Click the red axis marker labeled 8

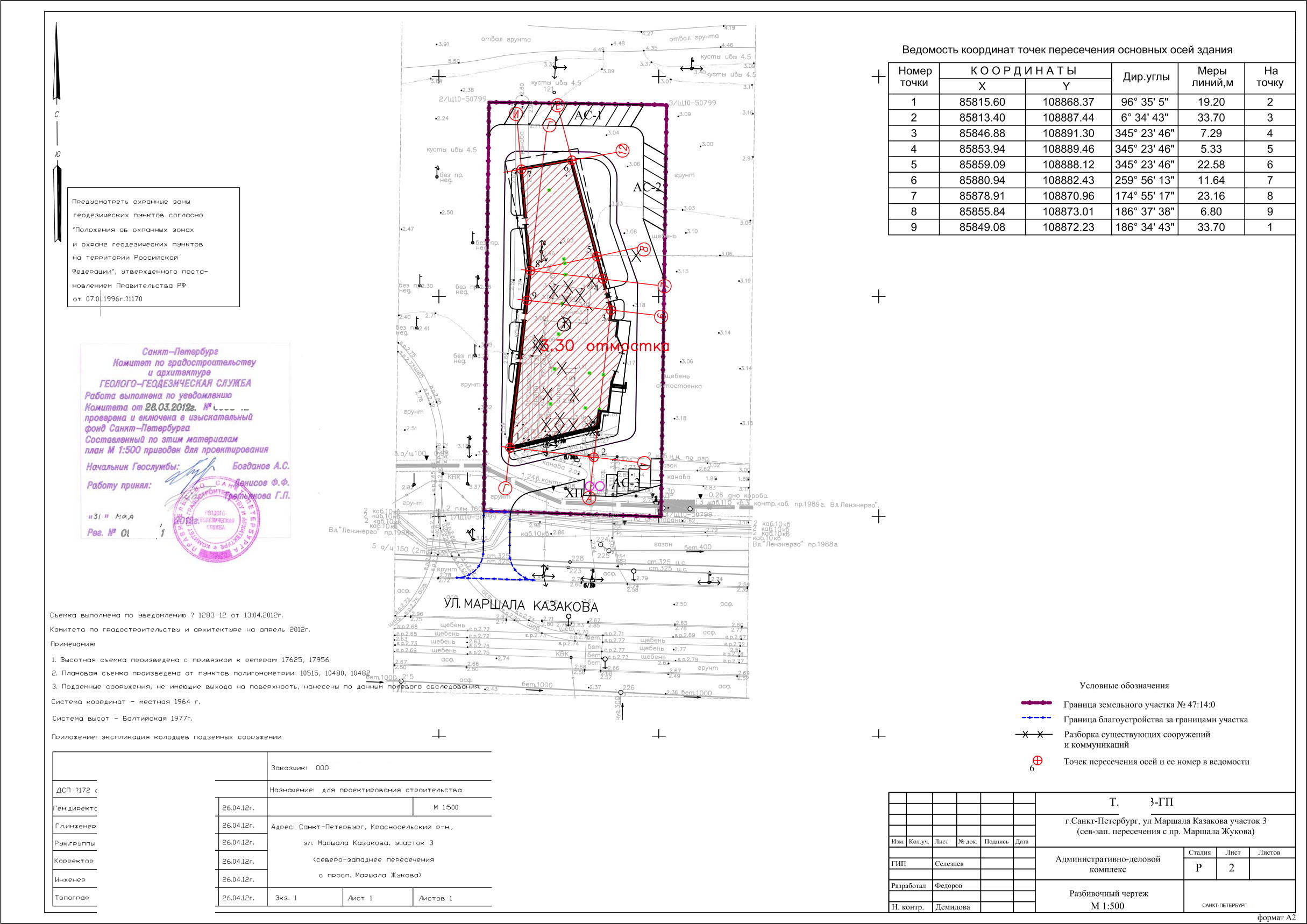point(643,249)
